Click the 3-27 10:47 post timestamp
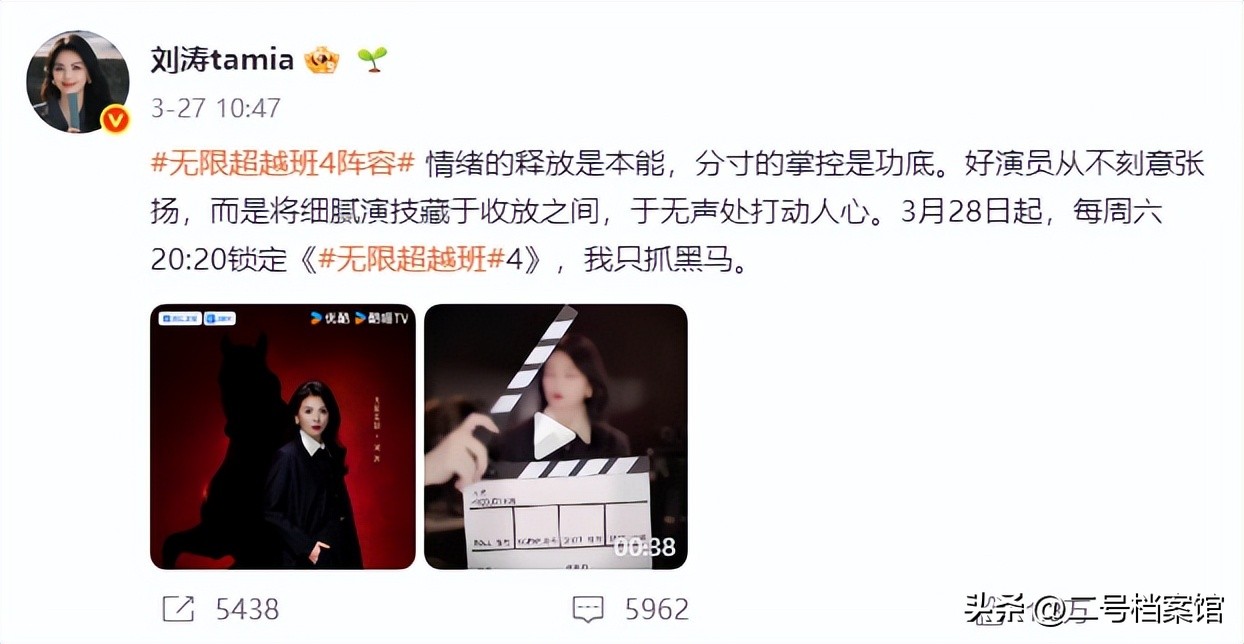 click(216, 108)
